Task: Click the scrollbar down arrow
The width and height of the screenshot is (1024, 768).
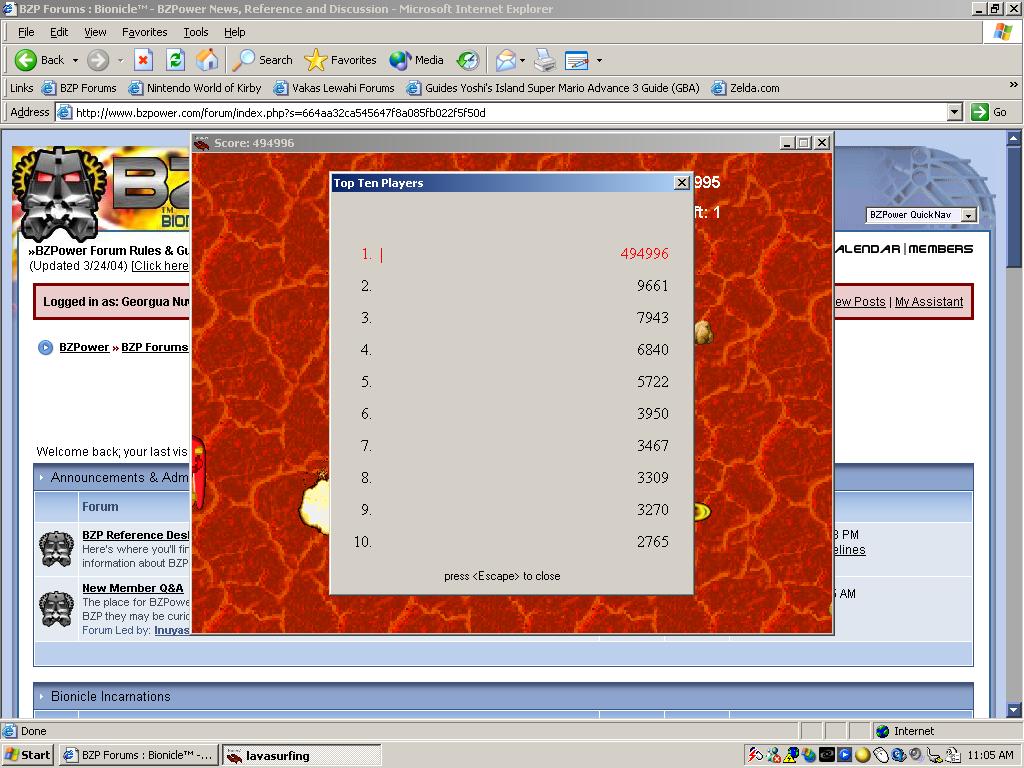Action: 1014,710
